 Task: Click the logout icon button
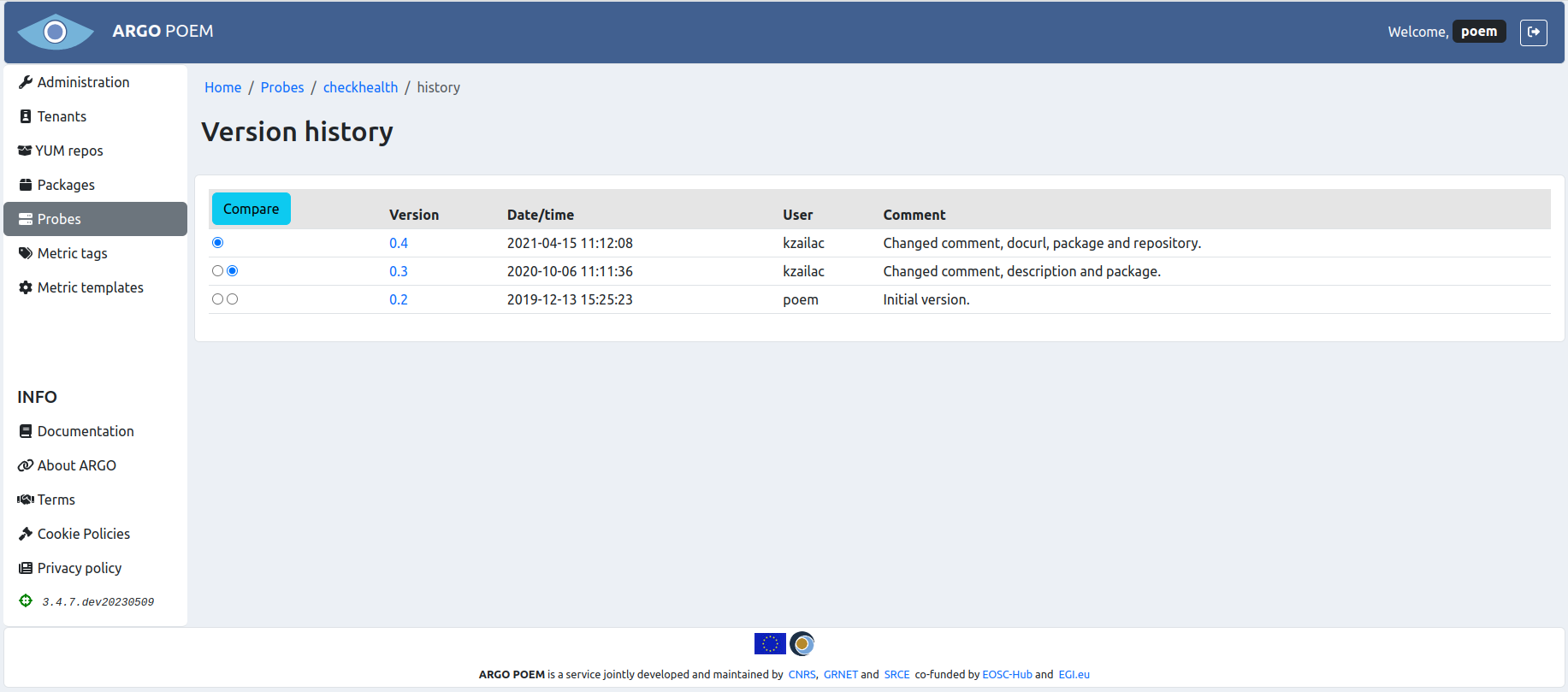click(1534, 32)
